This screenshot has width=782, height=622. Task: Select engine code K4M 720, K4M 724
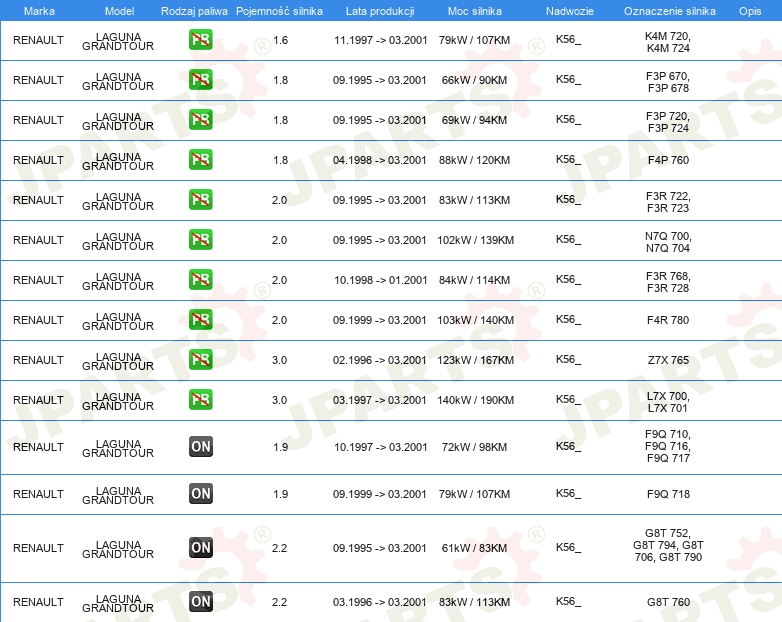(x=668, y=42)
